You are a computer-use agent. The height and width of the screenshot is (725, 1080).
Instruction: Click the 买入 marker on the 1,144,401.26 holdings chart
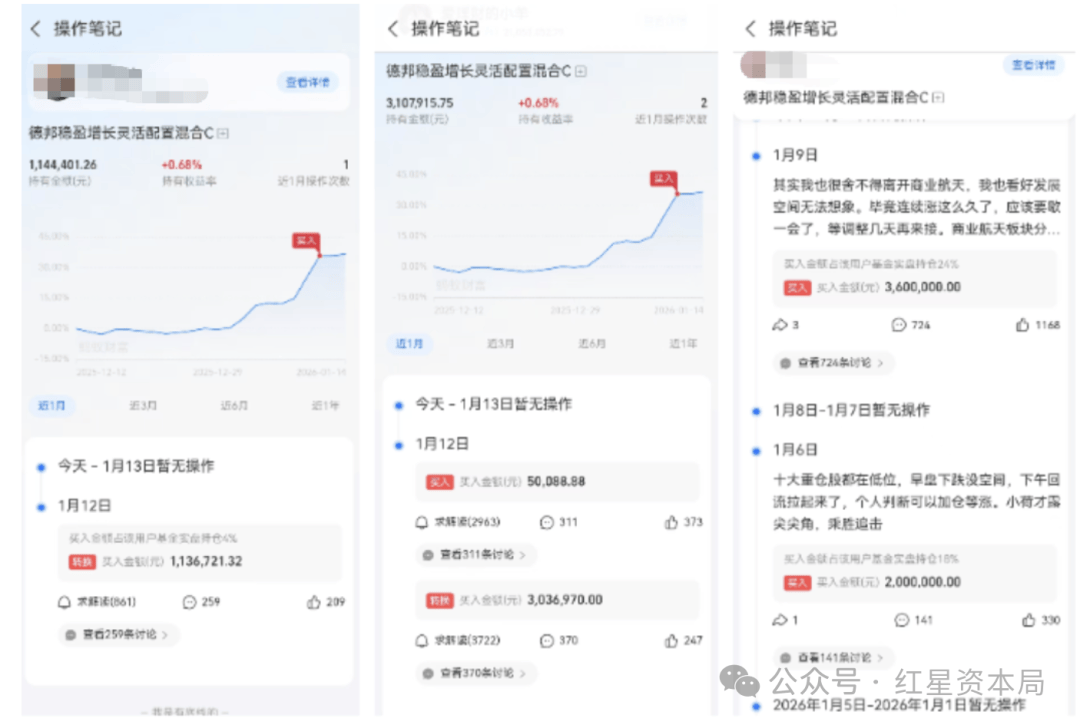point(306,240)
